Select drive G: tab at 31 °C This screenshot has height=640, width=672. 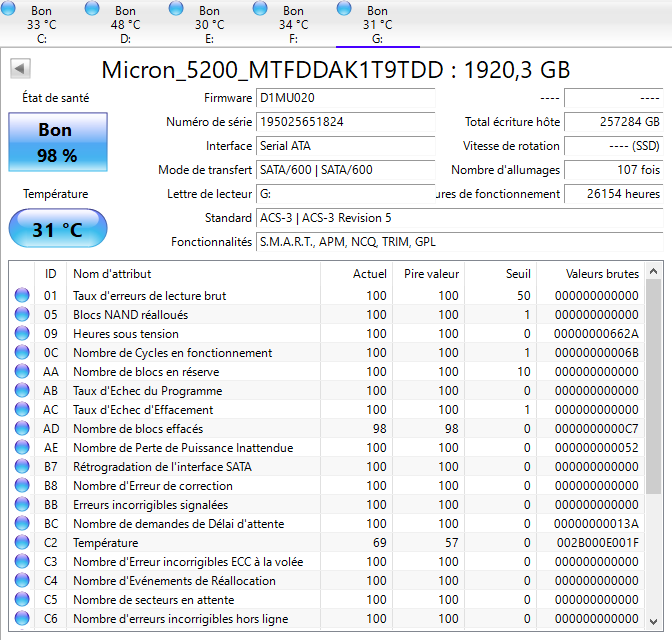[378, 24]
